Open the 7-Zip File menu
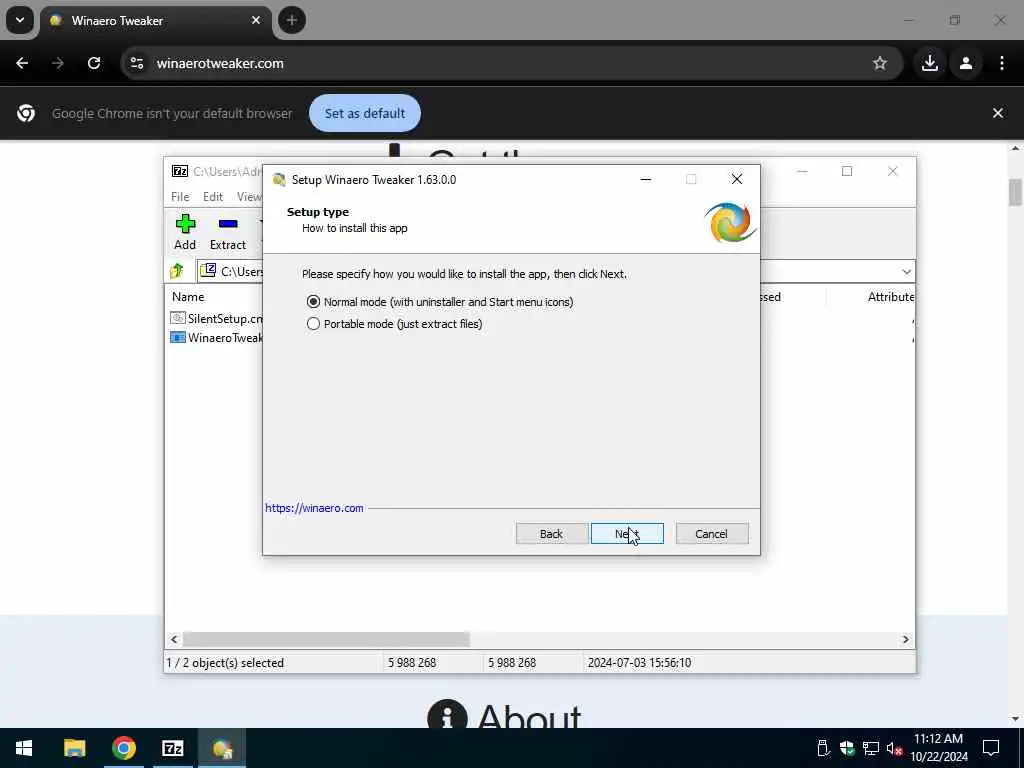 coord(180,197)
